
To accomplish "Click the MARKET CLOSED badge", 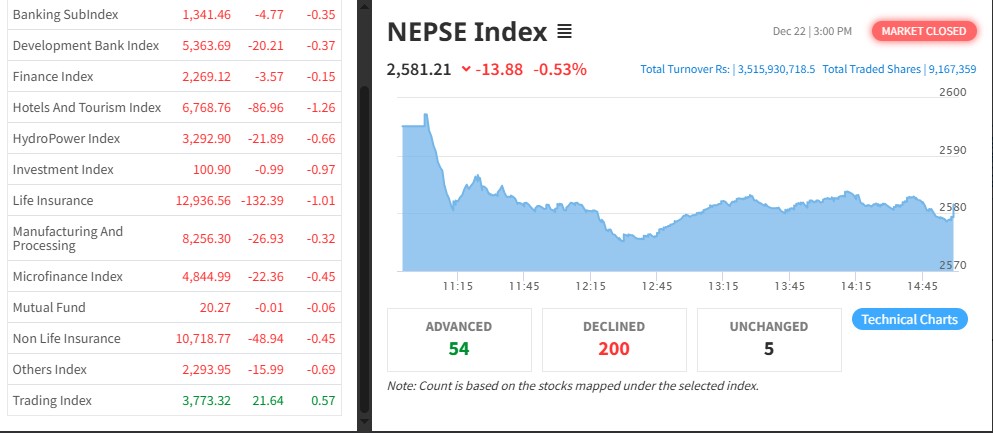I will point(924,31).
